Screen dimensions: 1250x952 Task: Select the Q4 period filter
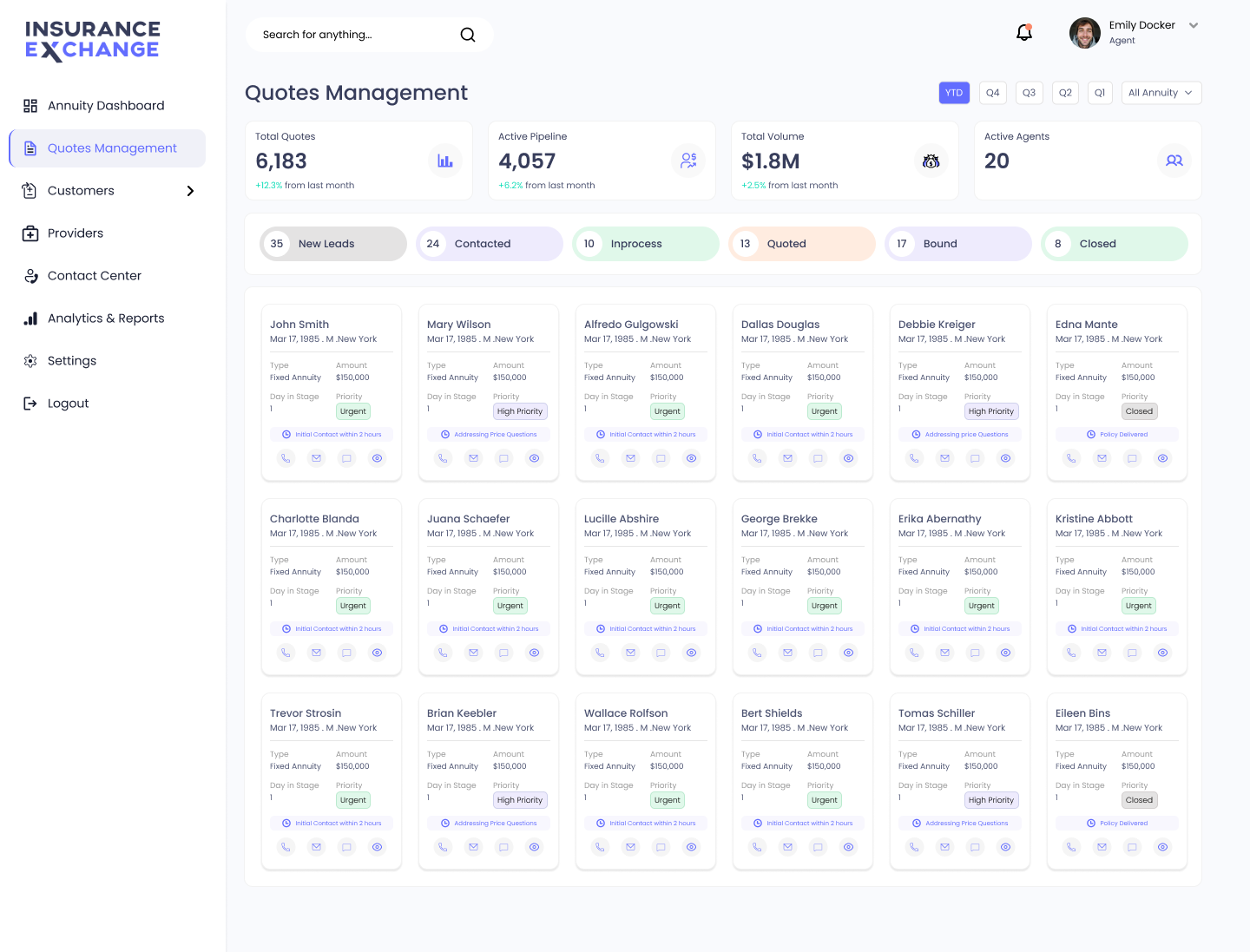tap(993, 93)
